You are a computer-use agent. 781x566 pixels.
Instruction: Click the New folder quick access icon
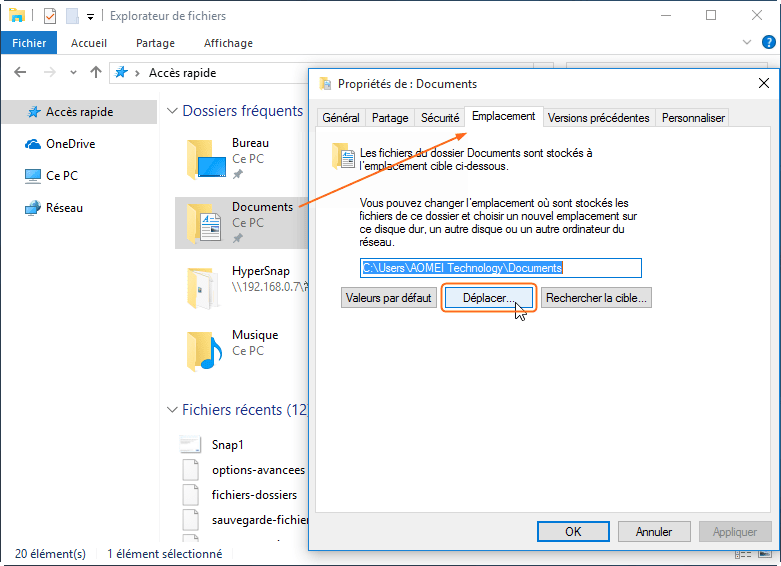(x=72, y=16)
